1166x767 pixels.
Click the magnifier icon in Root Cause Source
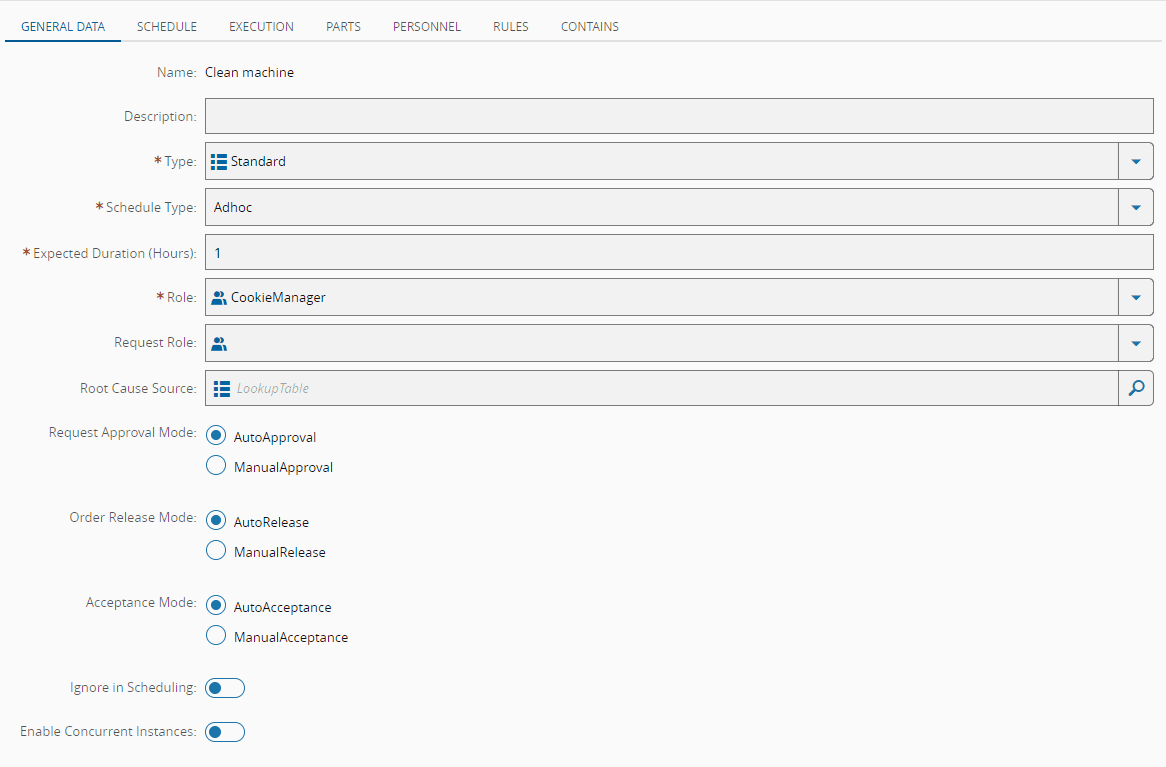pos(1135,388)
